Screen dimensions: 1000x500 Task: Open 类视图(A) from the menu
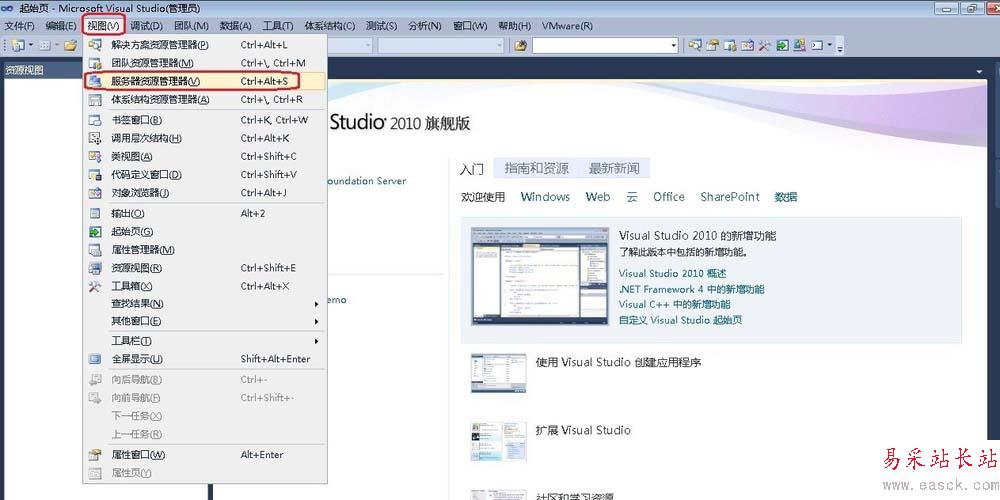point(205,156)
